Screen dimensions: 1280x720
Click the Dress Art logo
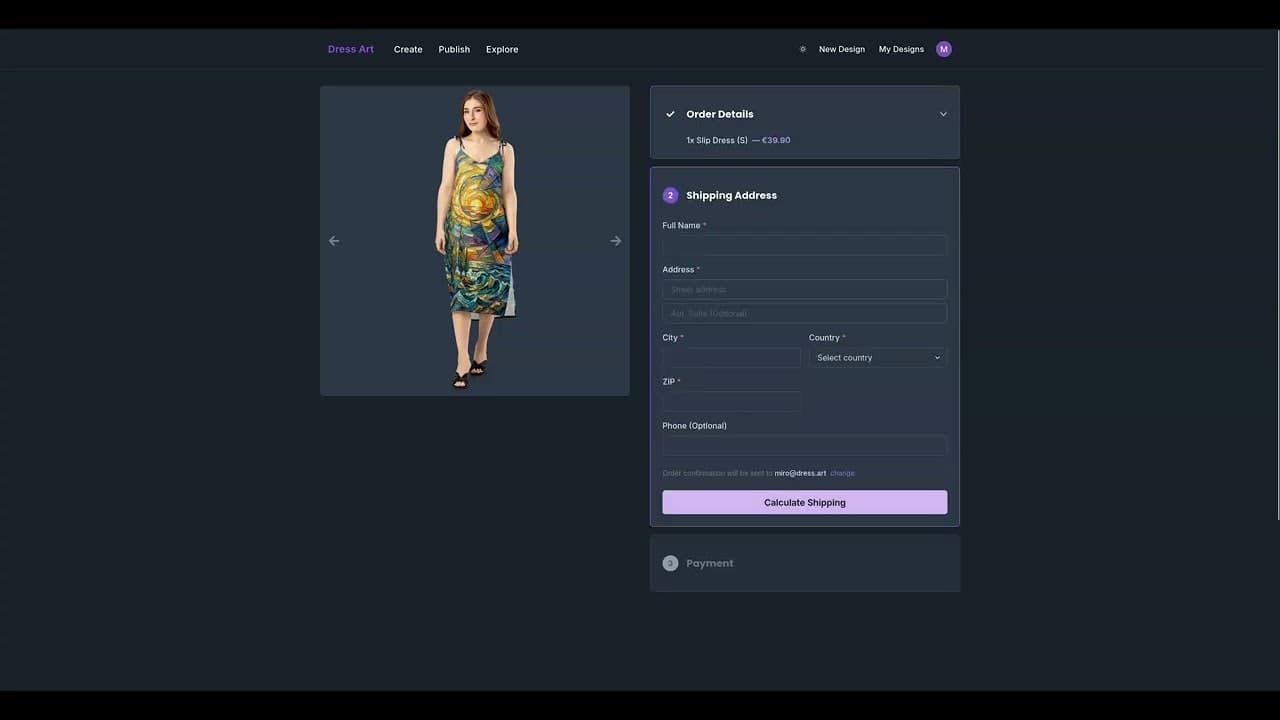coord(350,48)
